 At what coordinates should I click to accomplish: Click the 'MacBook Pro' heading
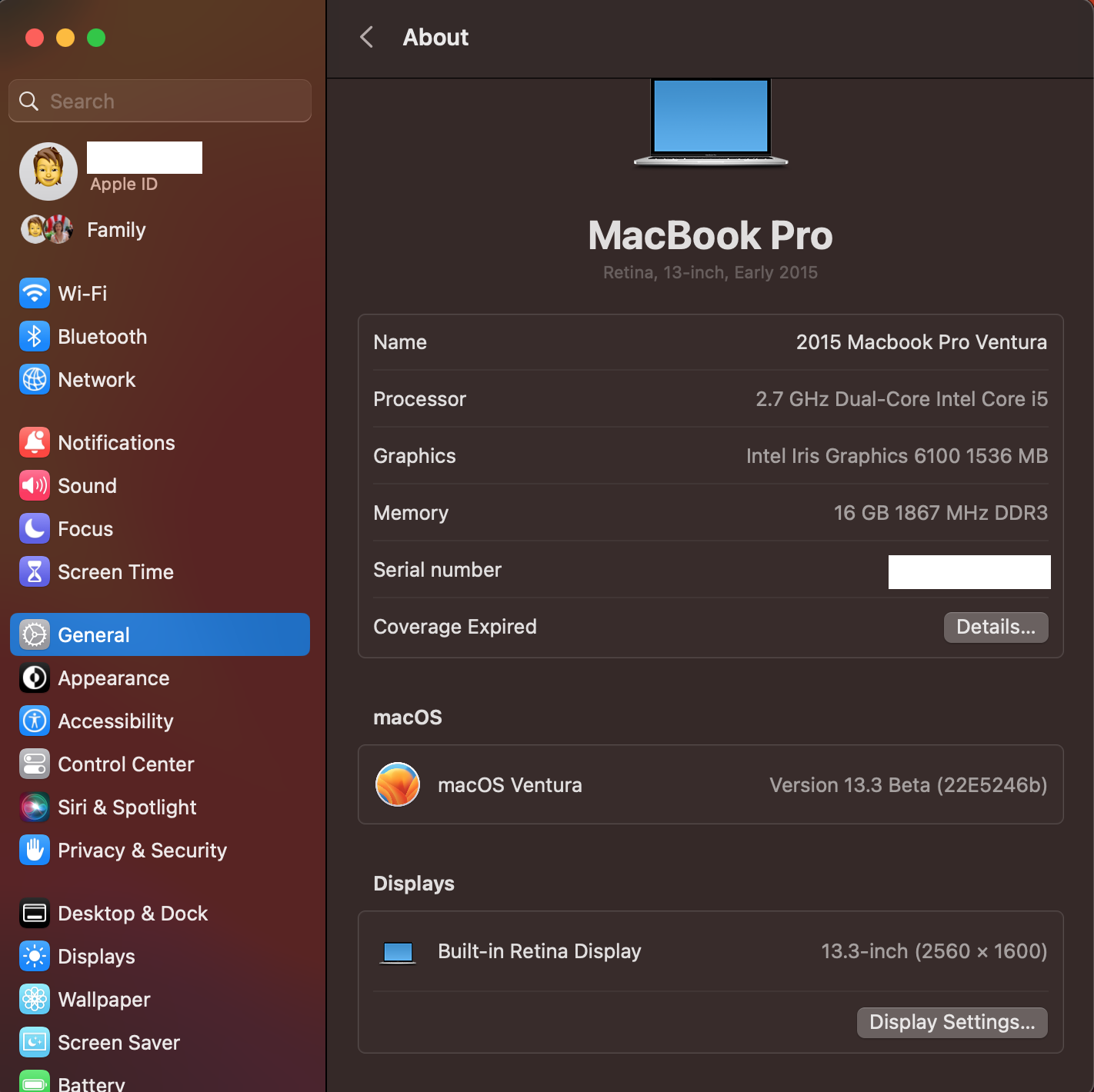click(710, 235)
